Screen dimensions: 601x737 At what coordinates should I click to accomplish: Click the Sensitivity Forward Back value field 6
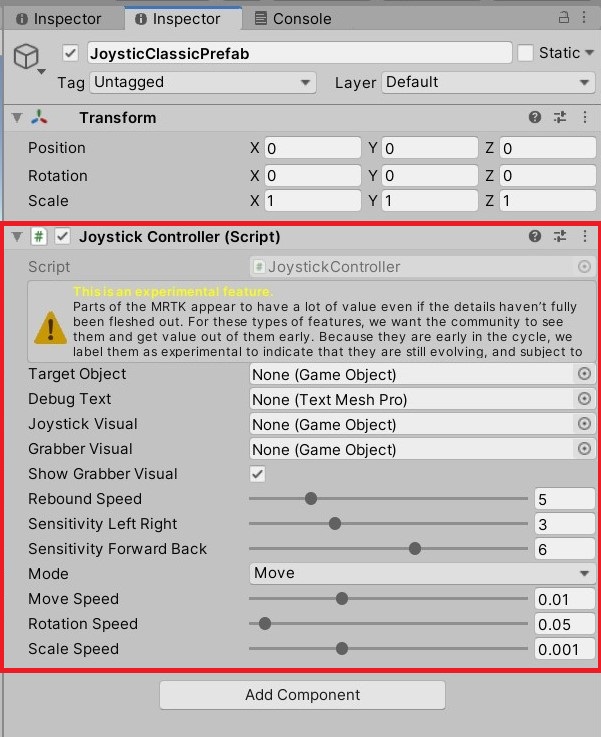click(565, 549)
